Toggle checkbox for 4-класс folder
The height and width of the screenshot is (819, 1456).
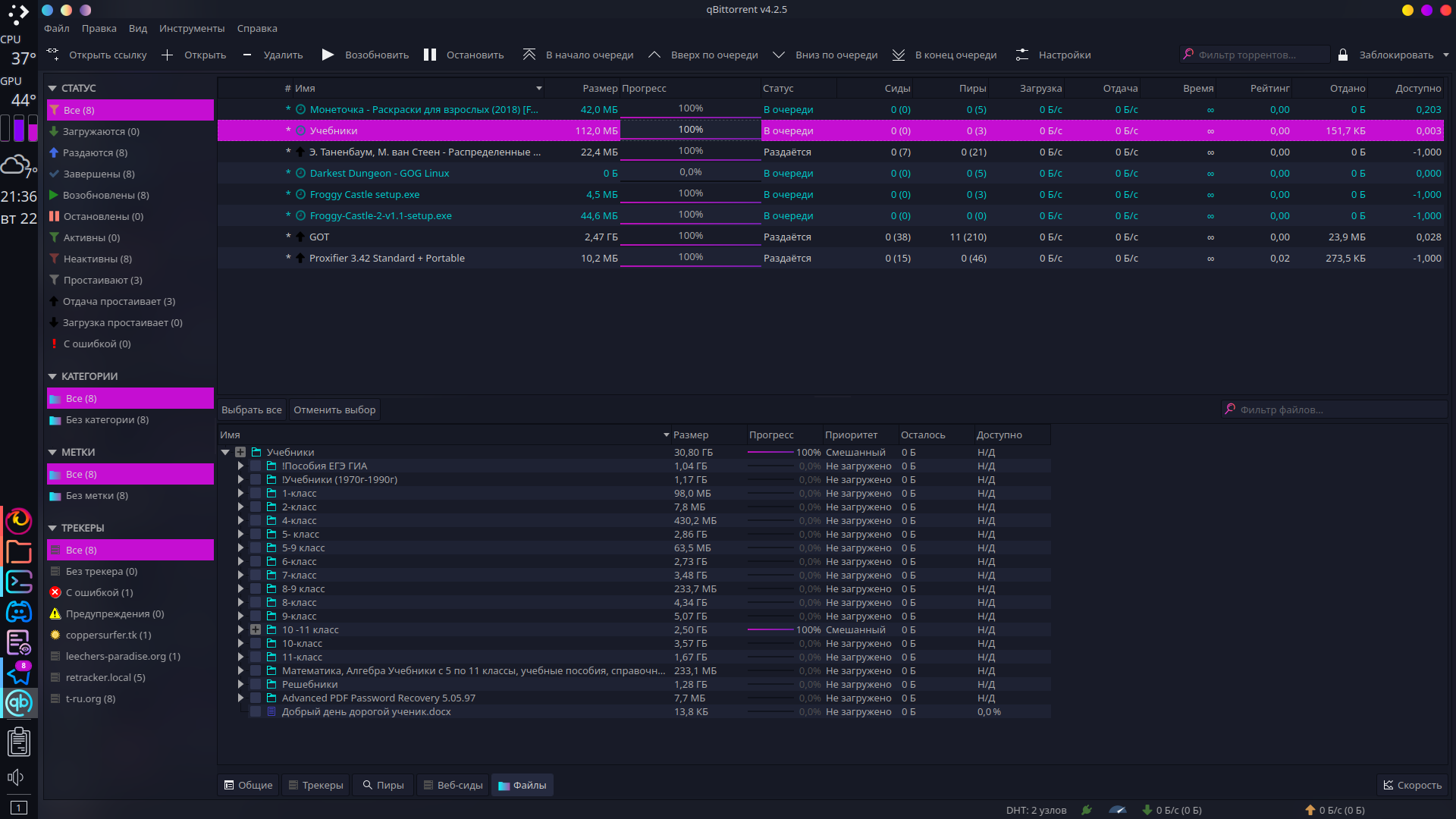(x=256, y=520)
